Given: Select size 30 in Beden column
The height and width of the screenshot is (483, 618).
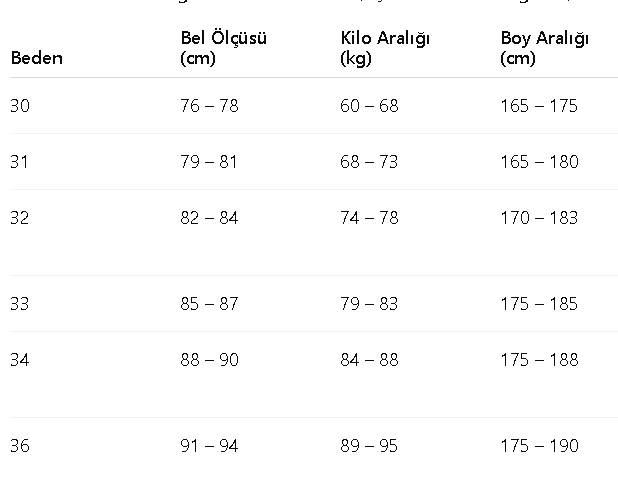Looking at the screenshot, I should pos(20,106).
